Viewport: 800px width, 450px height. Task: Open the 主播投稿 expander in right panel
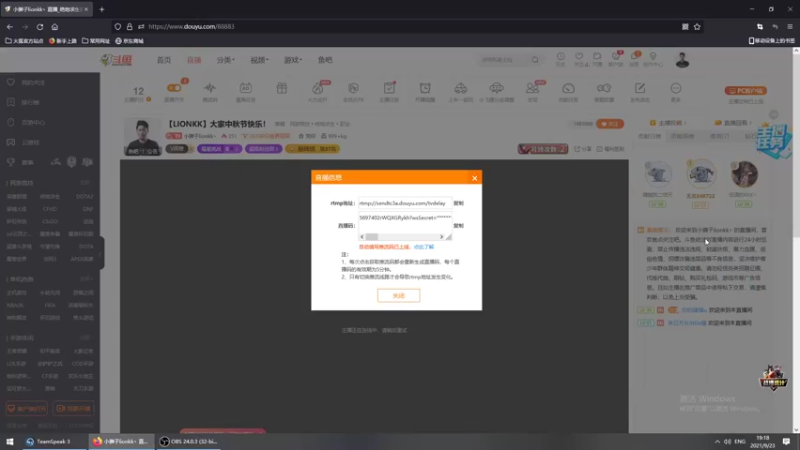tap(668, 123)
